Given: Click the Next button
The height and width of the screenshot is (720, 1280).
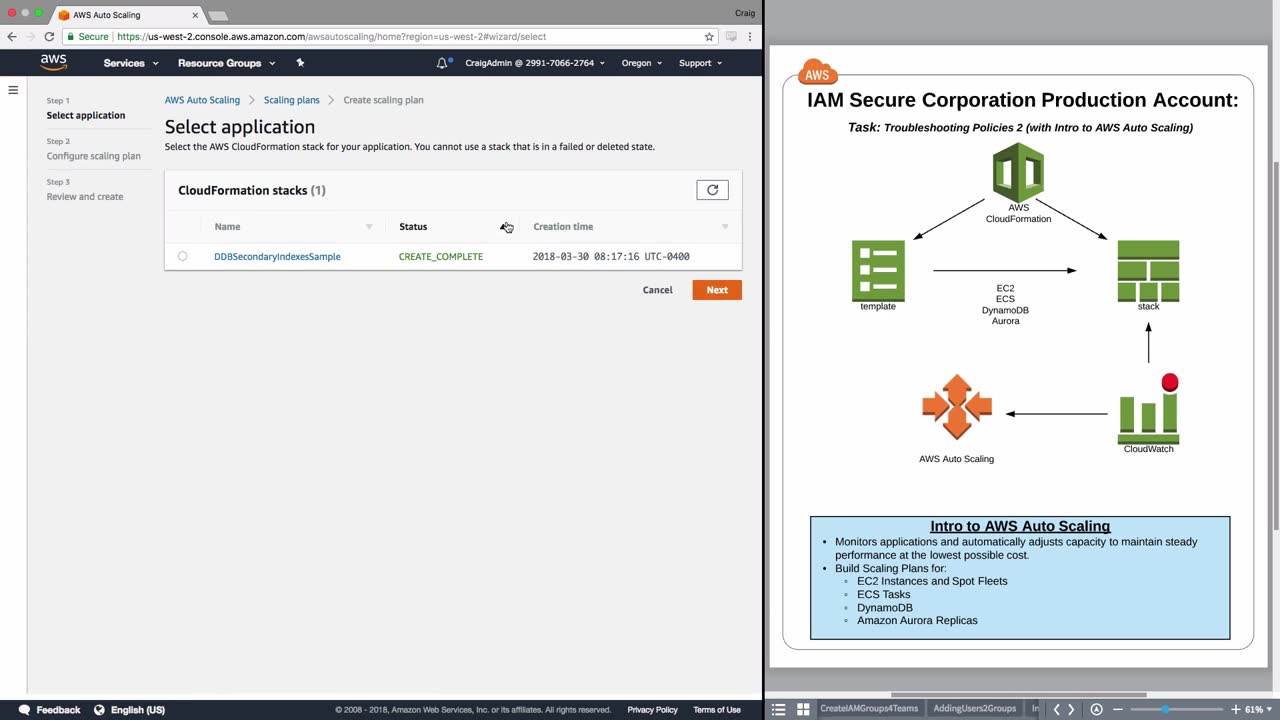Looking at the screenshot, I should tap(717, 290).
